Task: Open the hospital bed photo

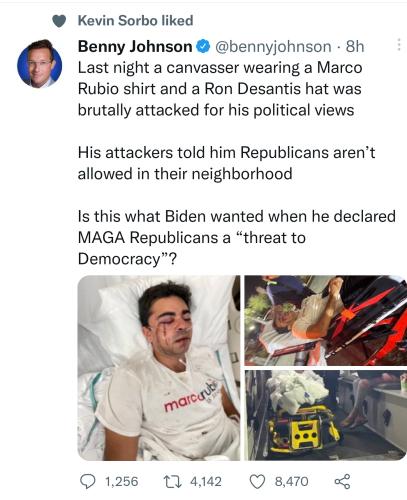Action: (159, 368)
